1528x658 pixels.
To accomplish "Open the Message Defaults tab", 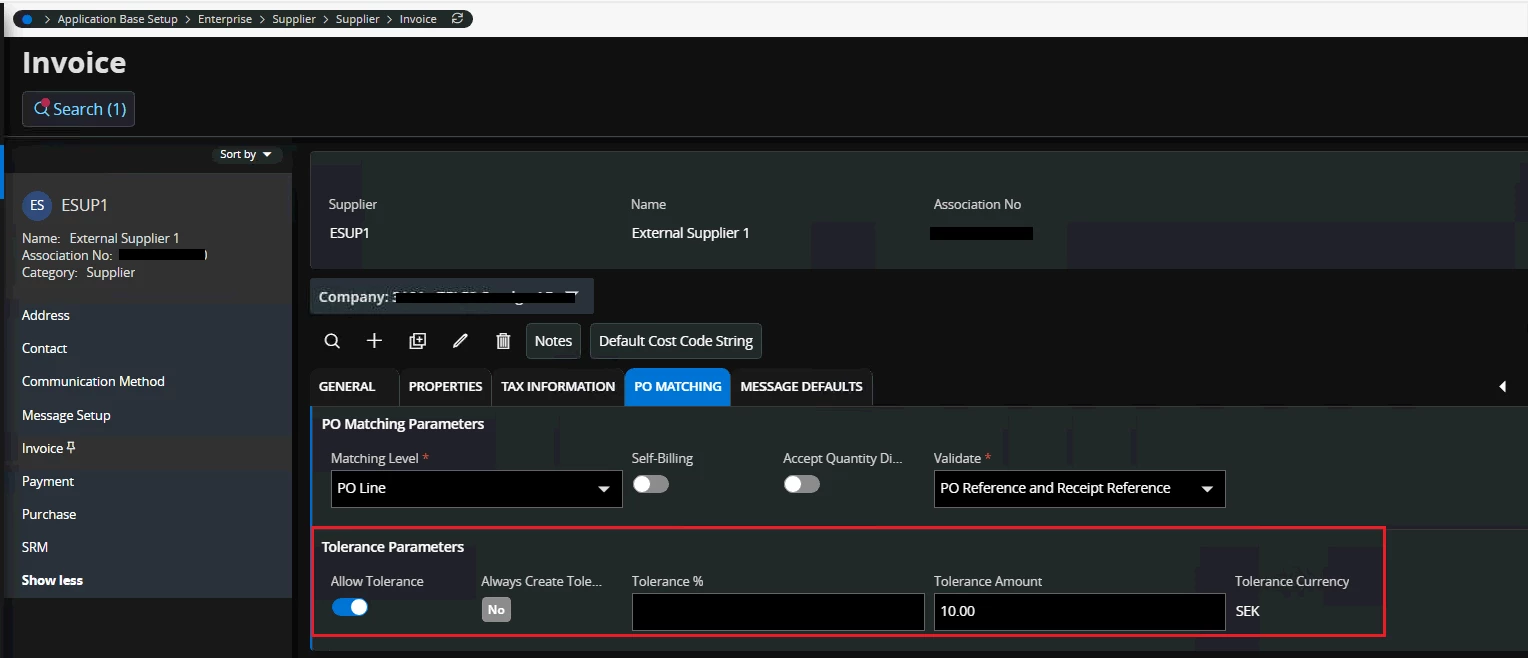I will point(801,387).
